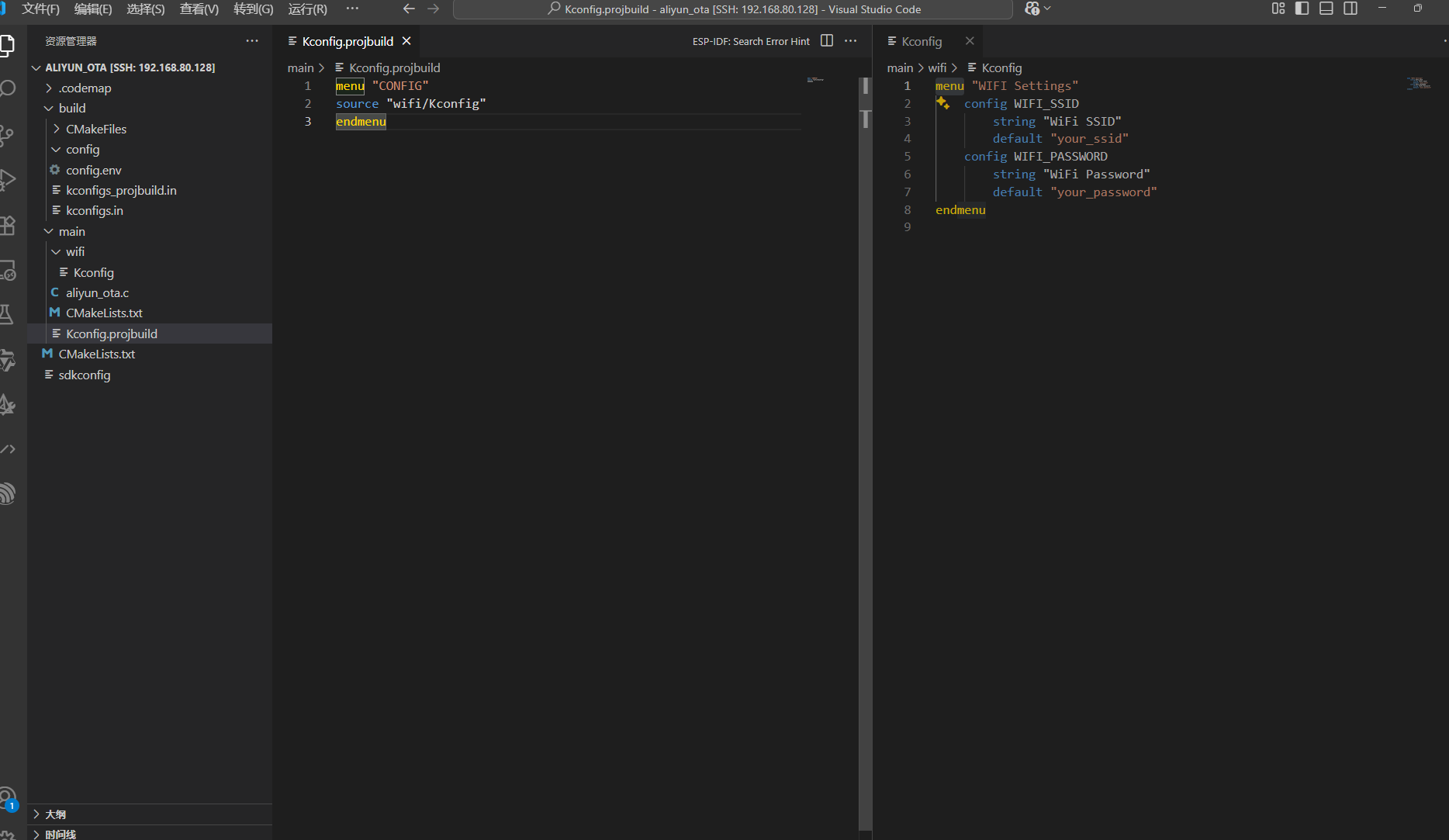Open the Run and Debug view
The width and height of the screenshot is (1449, 840).
pos(7,180)
